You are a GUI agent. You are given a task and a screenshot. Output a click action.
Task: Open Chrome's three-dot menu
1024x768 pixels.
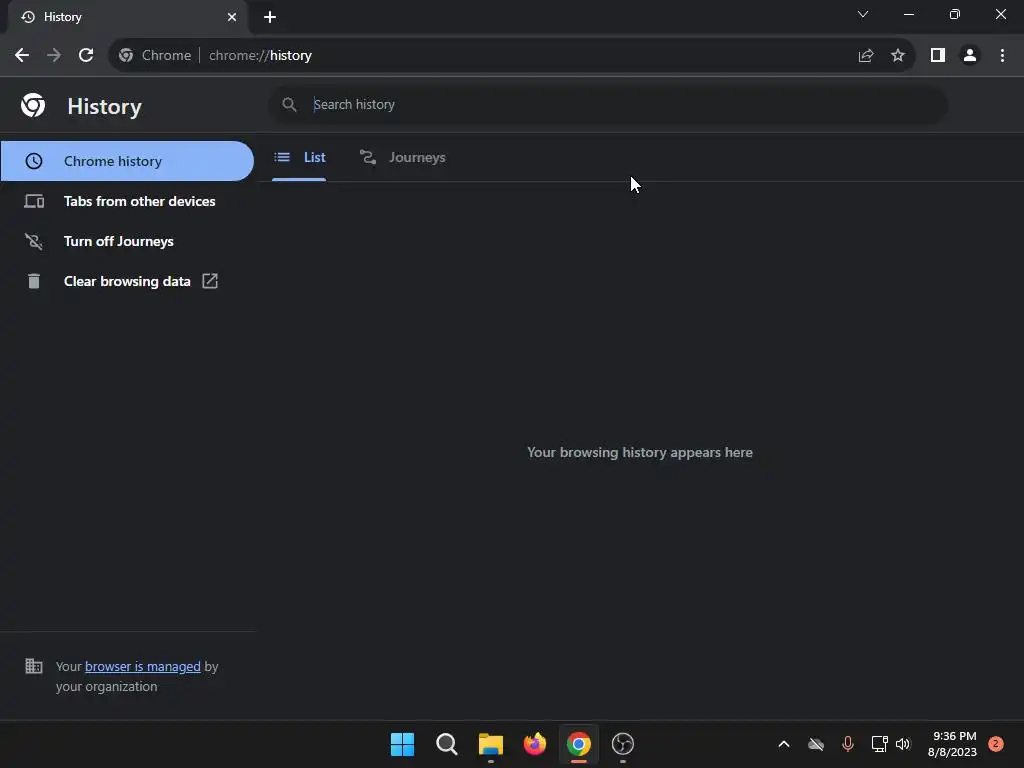click(x=1002, y=56)
